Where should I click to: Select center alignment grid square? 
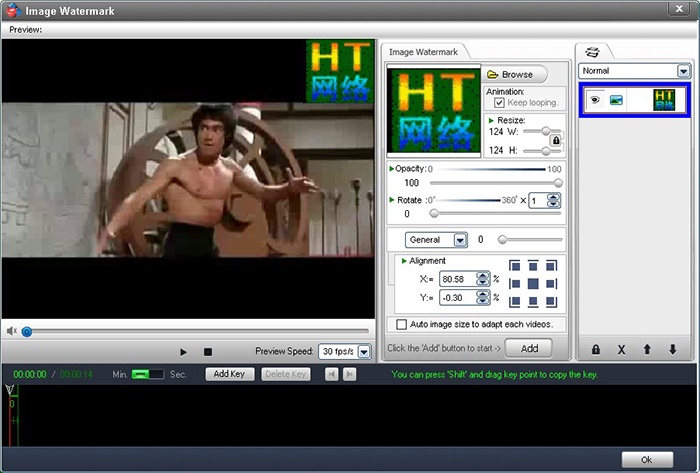532,283
